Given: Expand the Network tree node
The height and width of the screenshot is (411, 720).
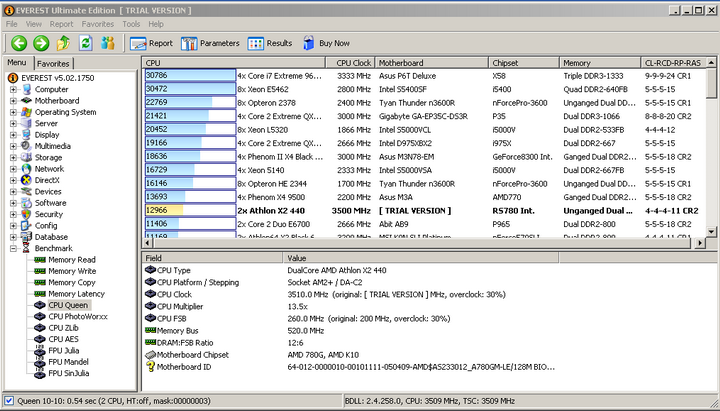Looking at the screenshot, I should point(13,169).
